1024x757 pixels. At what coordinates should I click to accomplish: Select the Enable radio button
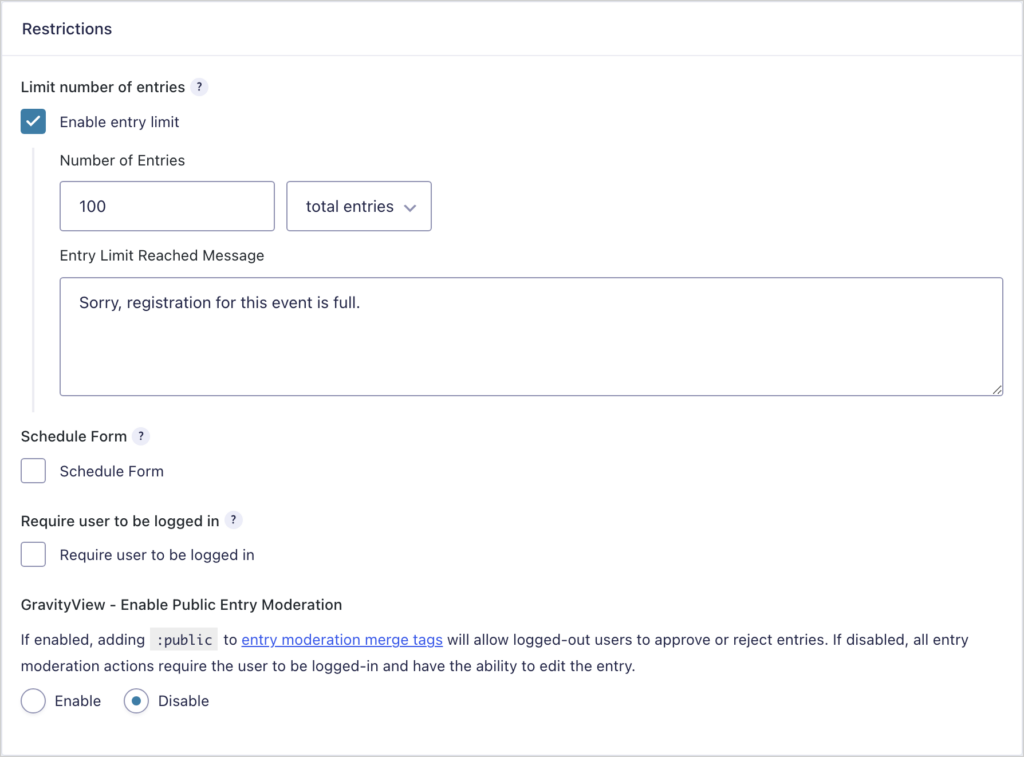pyautogui.click(x=33, y=701)
